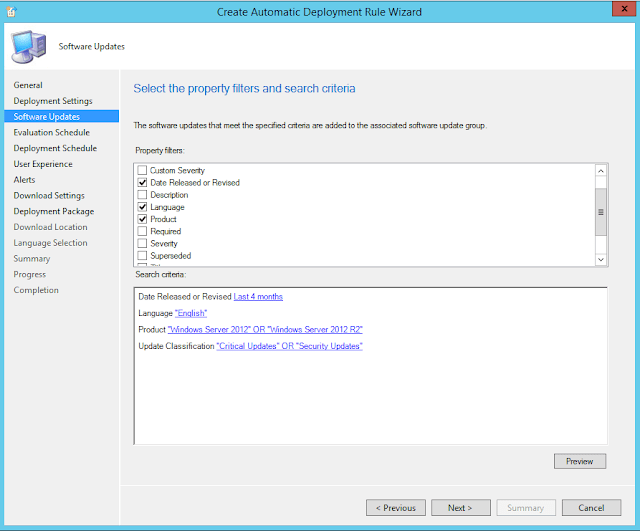Edit the 'Last 4 months' date criteria
The height and width of the screenshot is (531, 640).
click(x=258, y=297)
